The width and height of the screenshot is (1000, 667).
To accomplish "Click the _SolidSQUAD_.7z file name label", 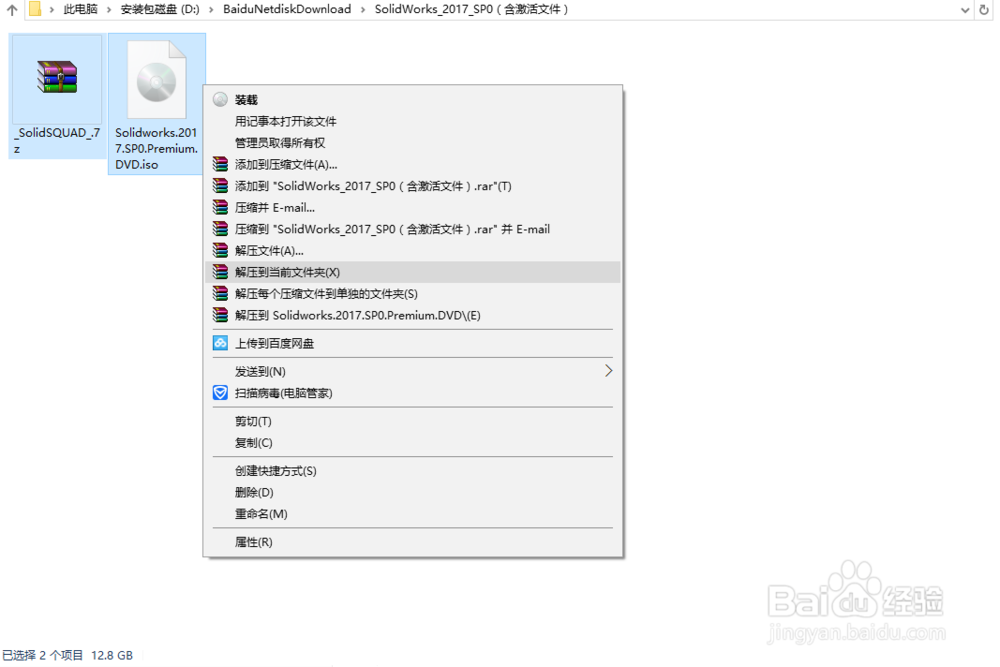I will tap(57, 140).
